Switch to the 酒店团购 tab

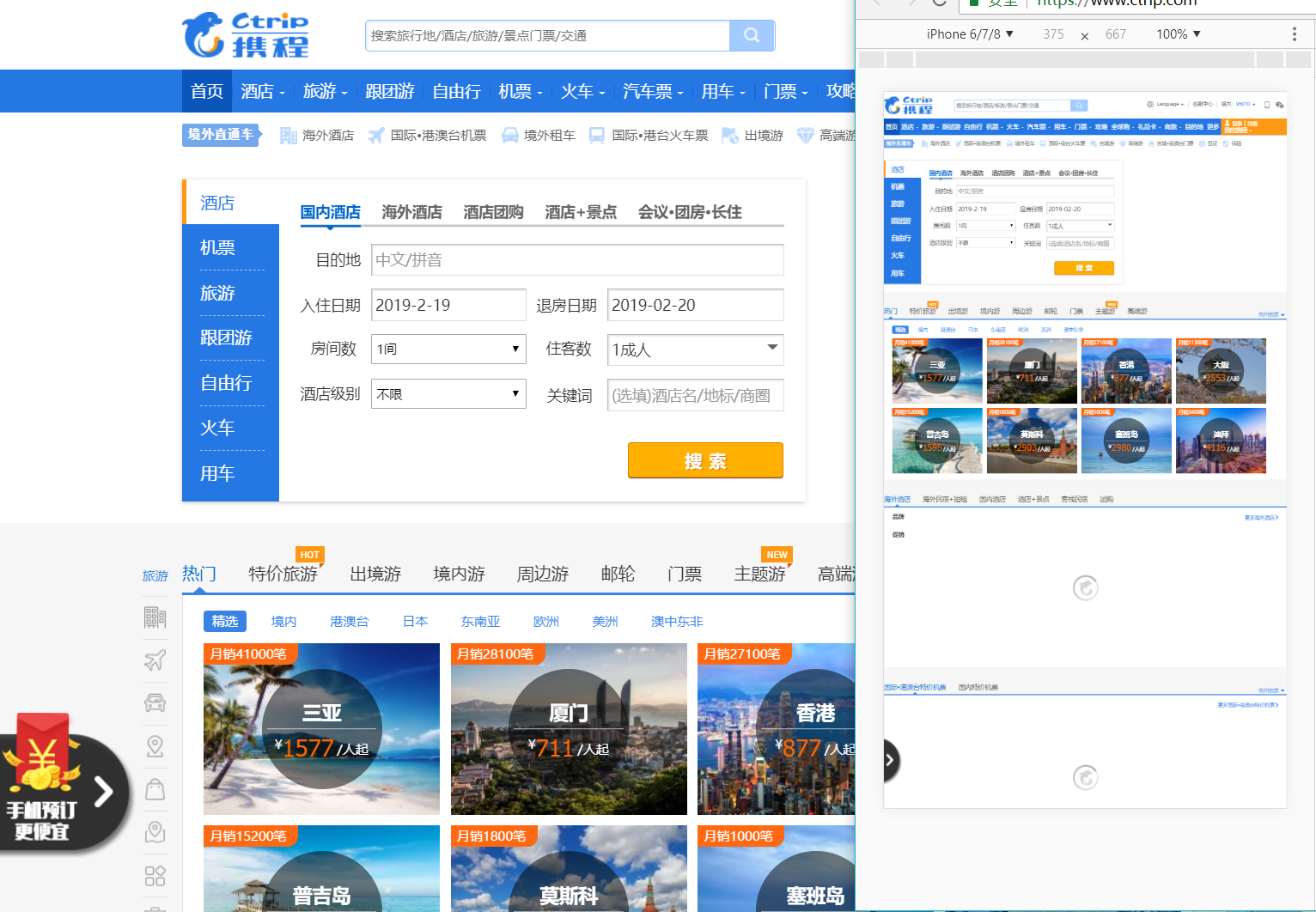point(493,212)
